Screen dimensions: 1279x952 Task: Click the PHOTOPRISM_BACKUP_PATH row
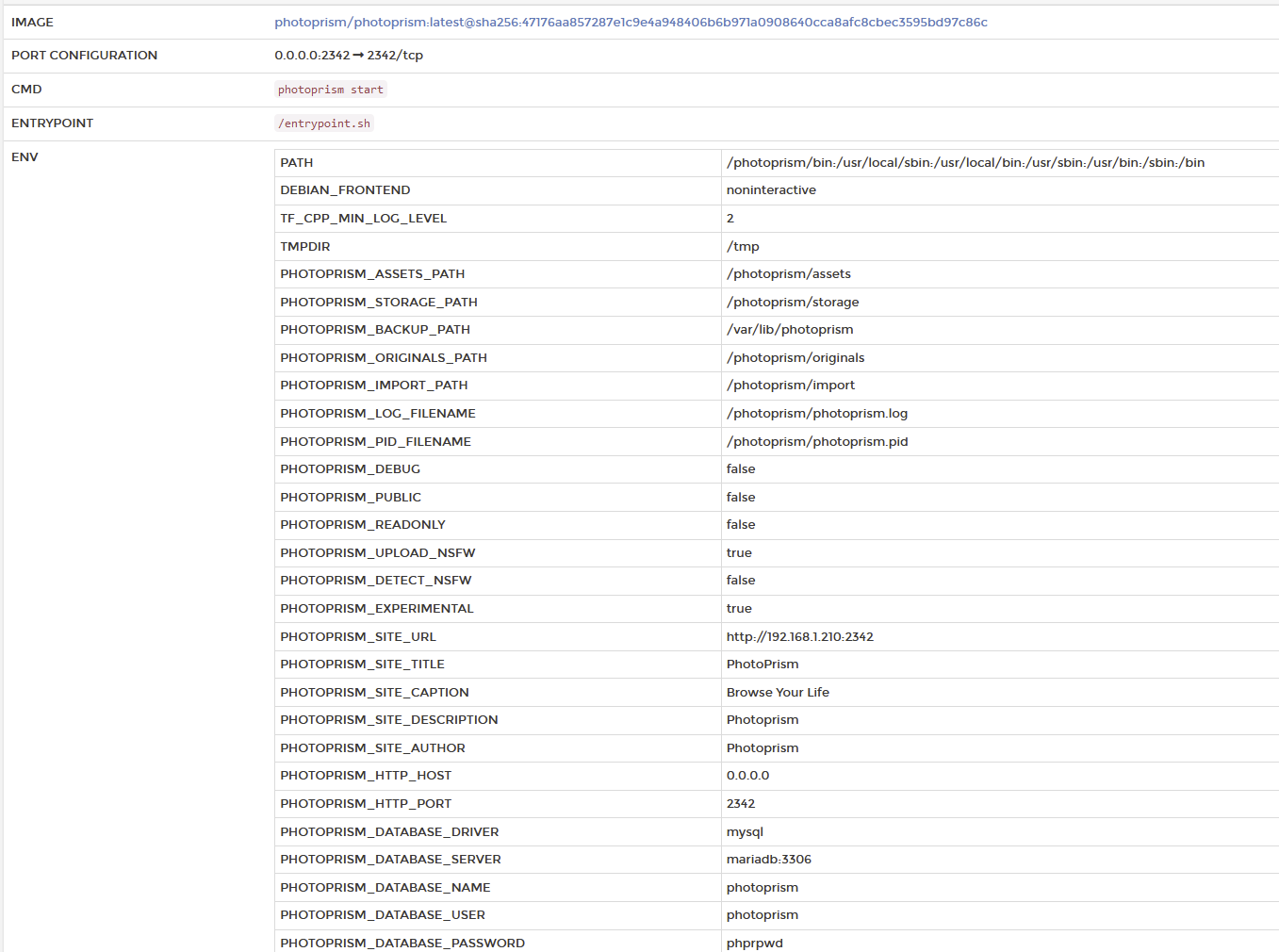click(x=377, y=329)
